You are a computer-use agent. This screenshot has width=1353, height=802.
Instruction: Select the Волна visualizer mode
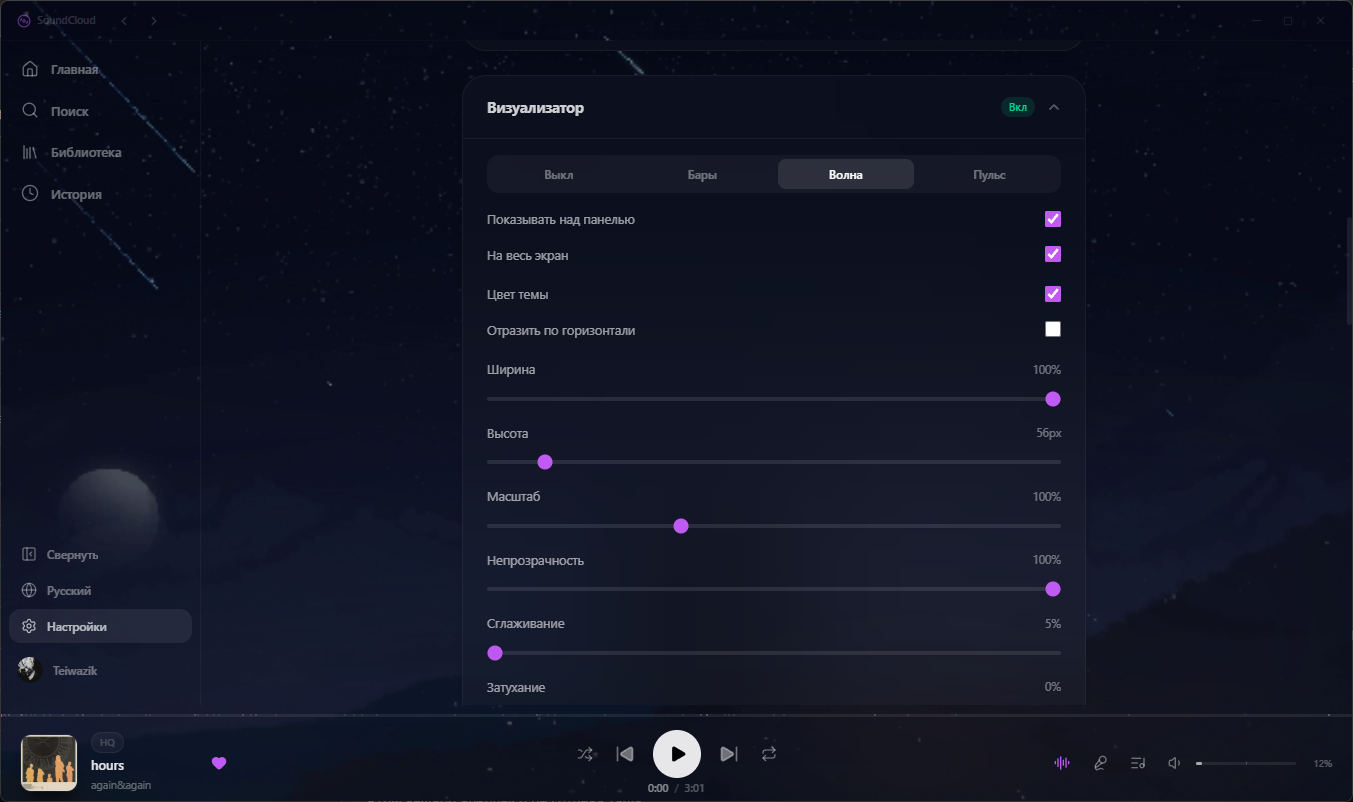coord(846,174)
